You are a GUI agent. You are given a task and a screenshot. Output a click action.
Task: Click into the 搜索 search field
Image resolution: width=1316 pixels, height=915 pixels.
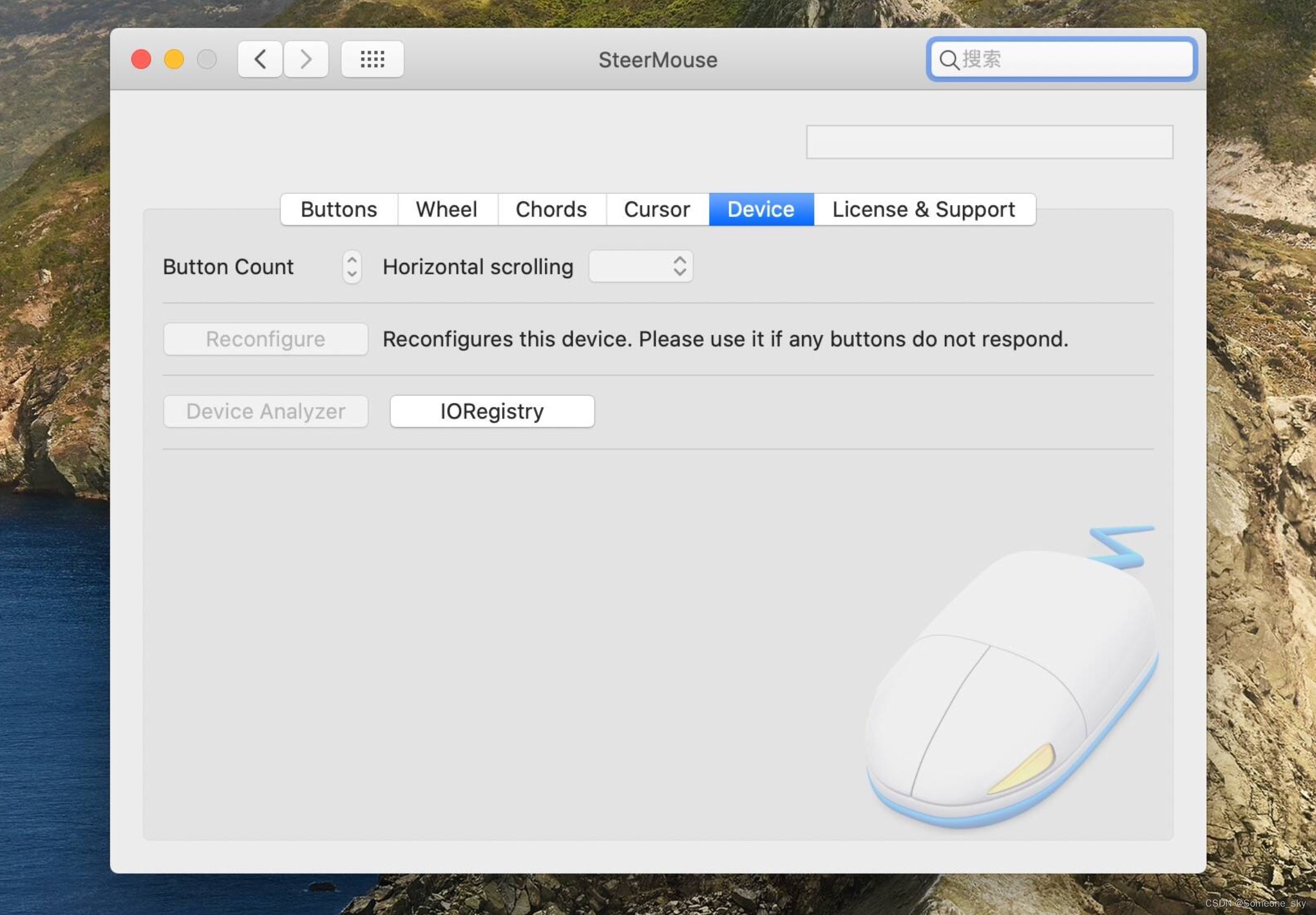click(1061, 59)
